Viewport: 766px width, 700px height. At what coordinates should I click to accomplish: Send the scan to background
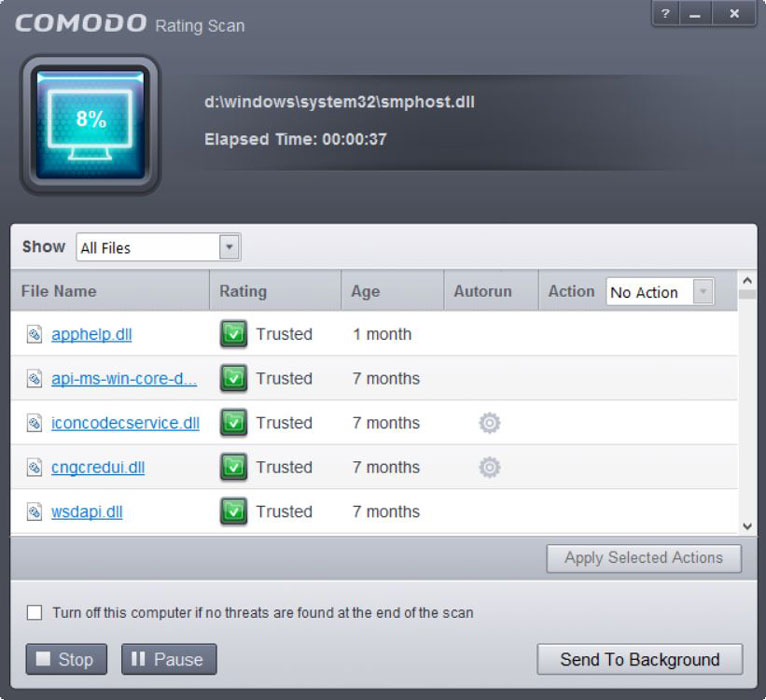point(640,659)
